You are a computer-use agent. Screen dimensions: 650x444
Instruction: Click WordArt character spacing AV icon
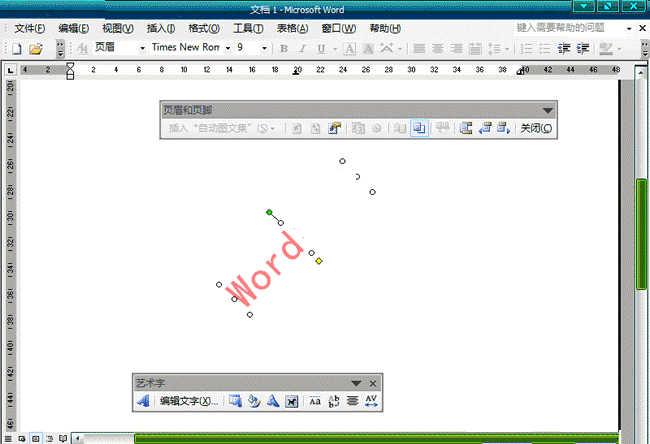(371, 401)
